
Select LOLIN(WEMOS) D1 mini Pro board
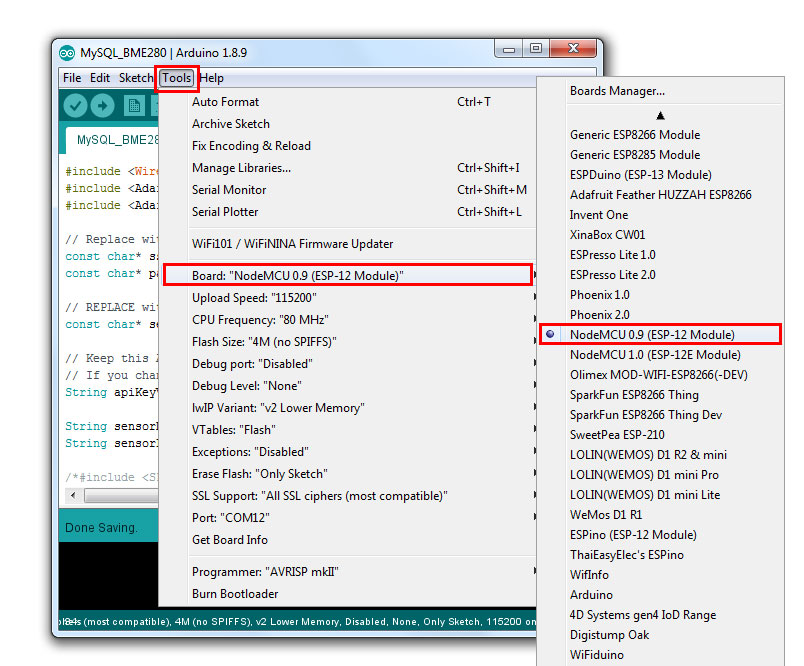(660, 475)
